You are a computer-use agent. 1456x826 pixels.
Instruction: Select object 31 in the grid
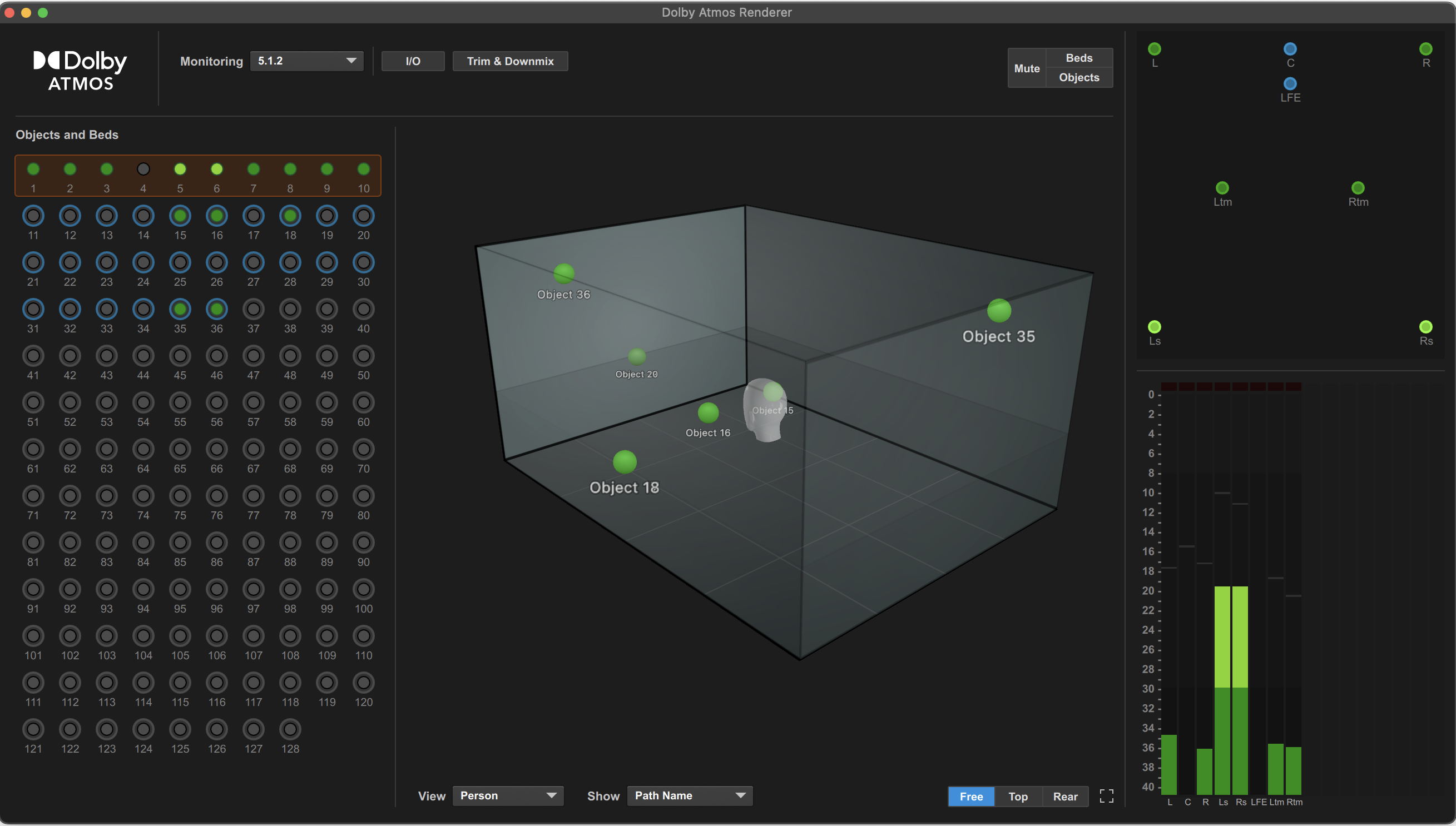[33, 309]
